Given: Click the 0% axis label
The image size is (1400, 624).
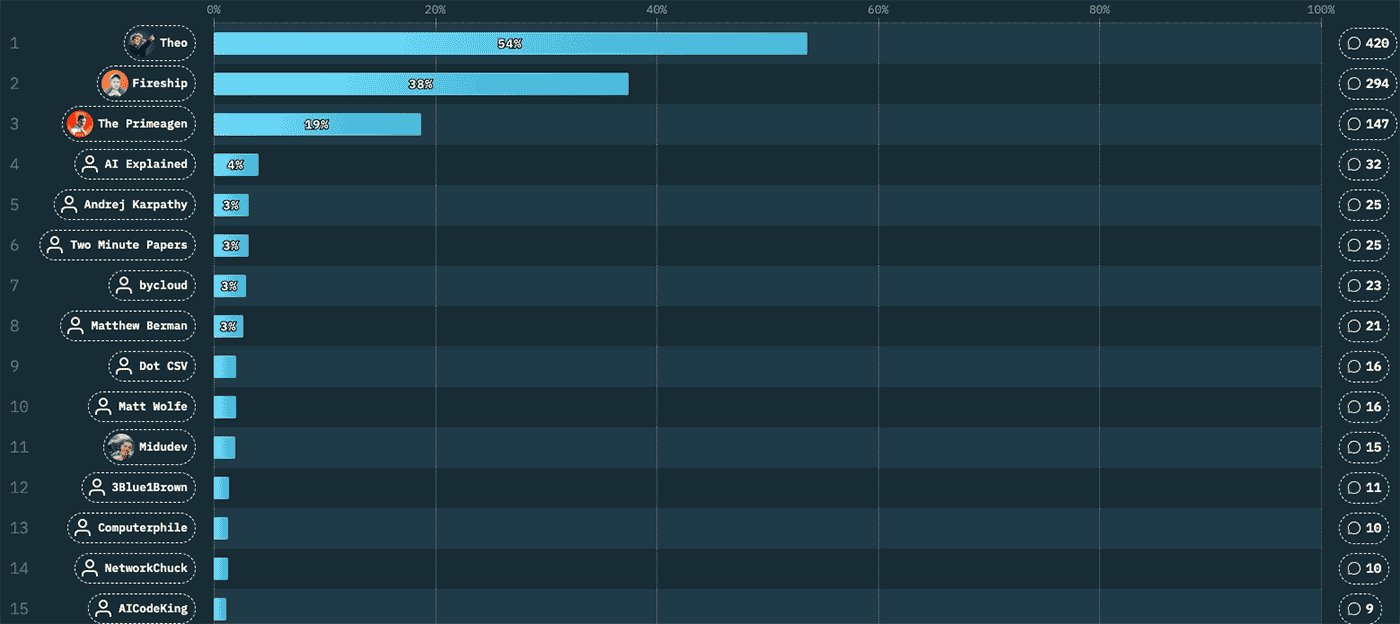Looking at the screenshot, I should [x=214, y=9].
